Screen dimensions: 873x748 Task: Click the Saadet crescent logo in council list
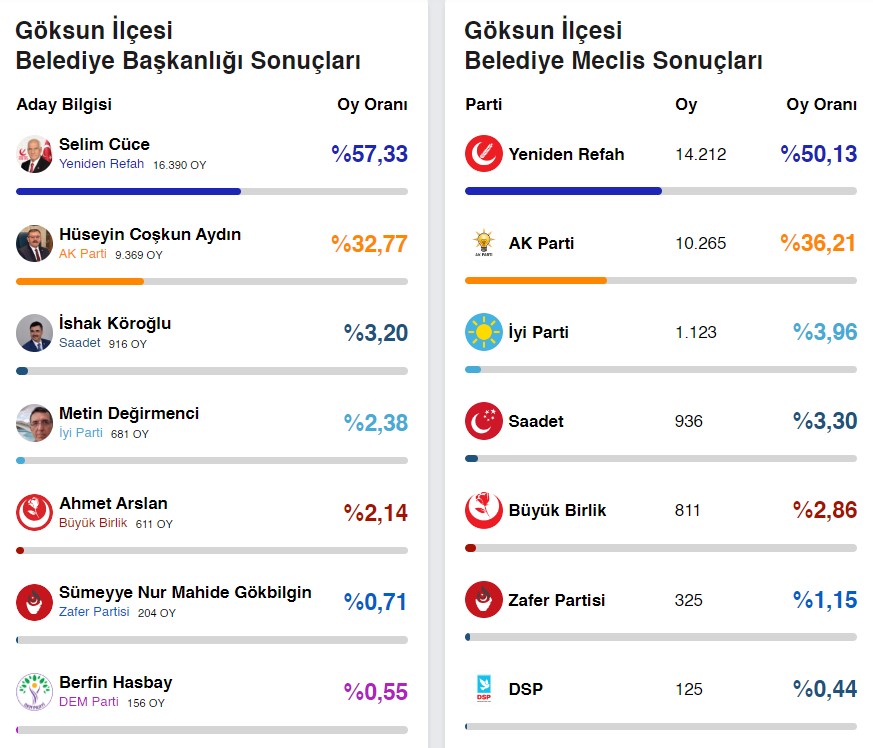[x=484, y=421]
